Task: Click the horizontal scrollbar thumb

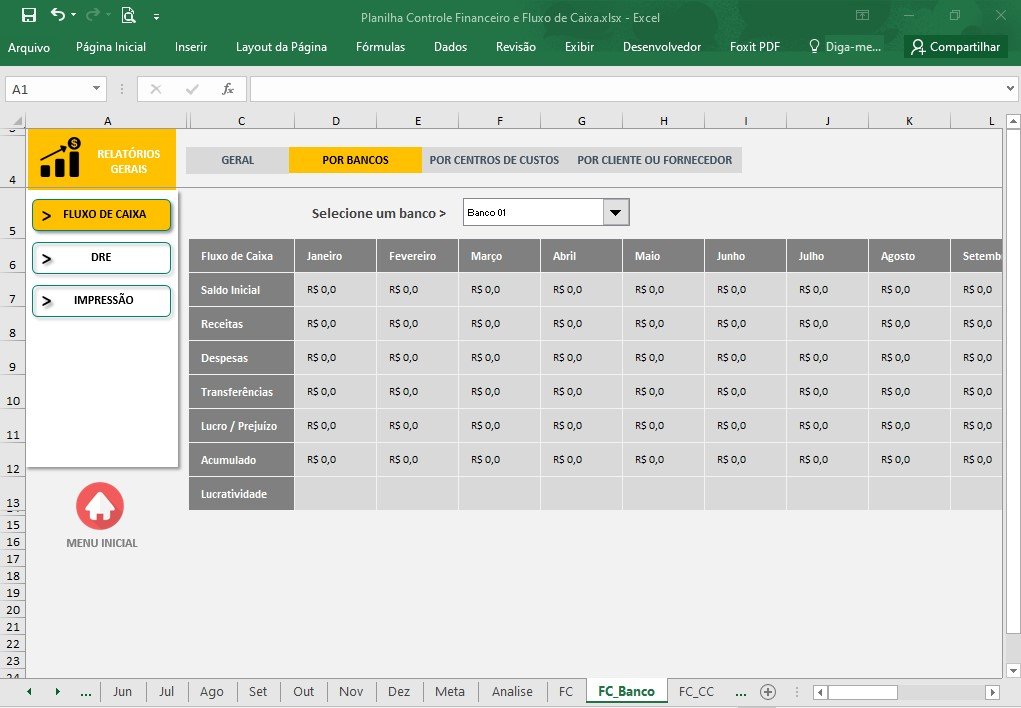Action: (862, 692)
